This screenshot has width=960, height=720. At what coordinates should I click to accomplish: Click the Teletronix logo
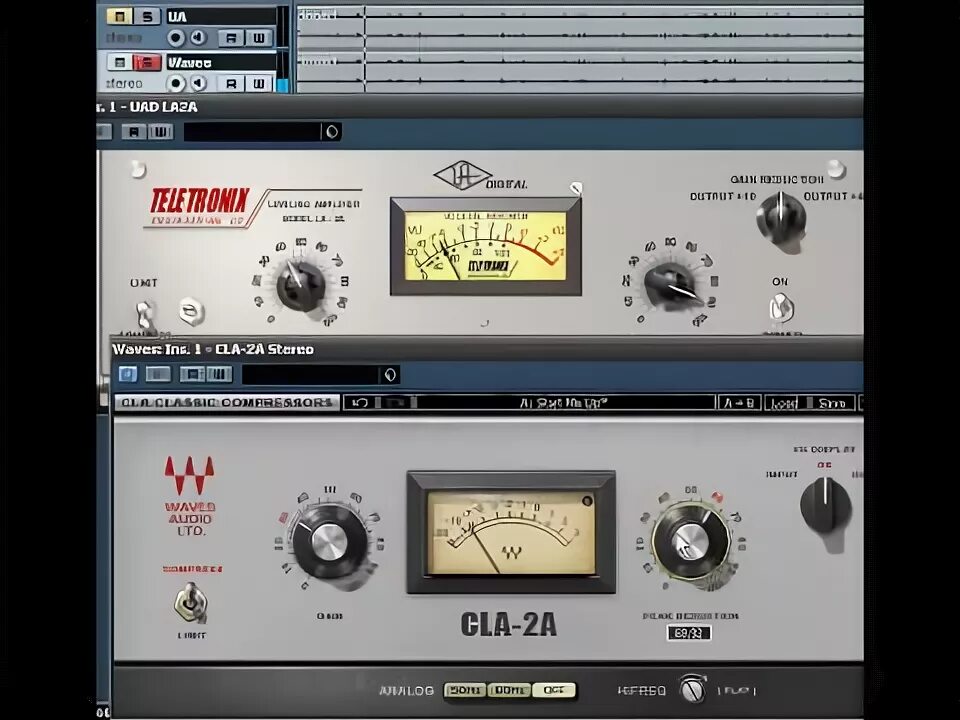[200, 201]
